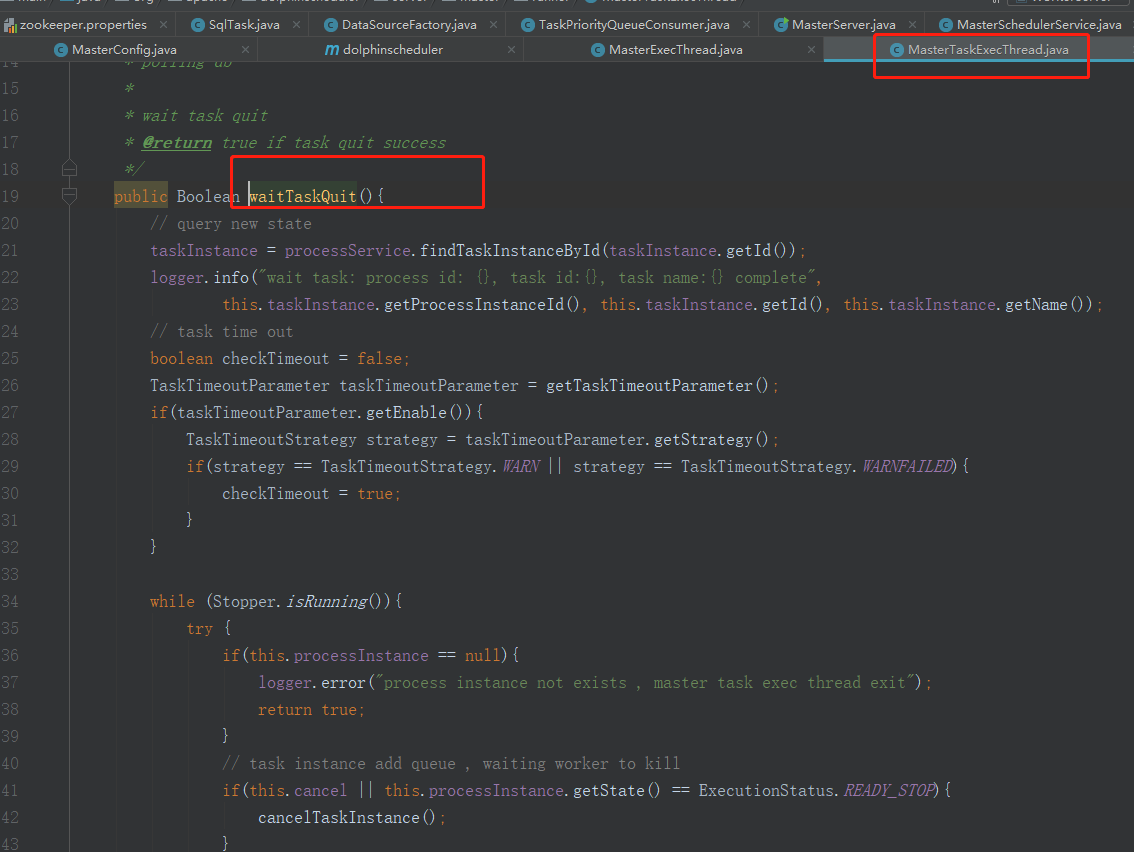
Task: Click the 'query new state' comment
Action: pos(231,223)
